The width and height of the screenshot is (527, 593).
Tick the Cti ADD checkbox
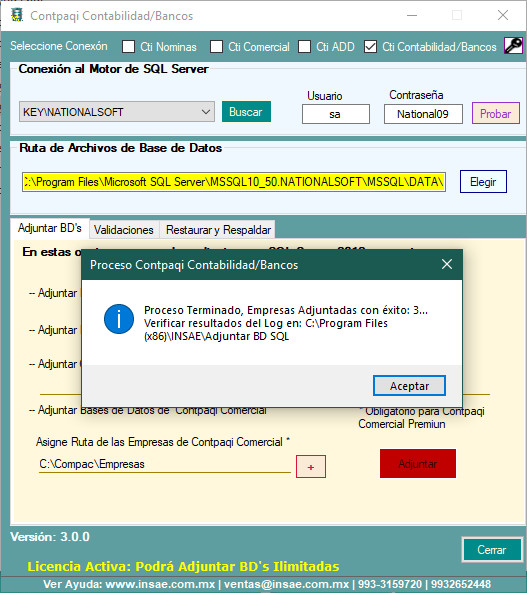tap(304, 47)
